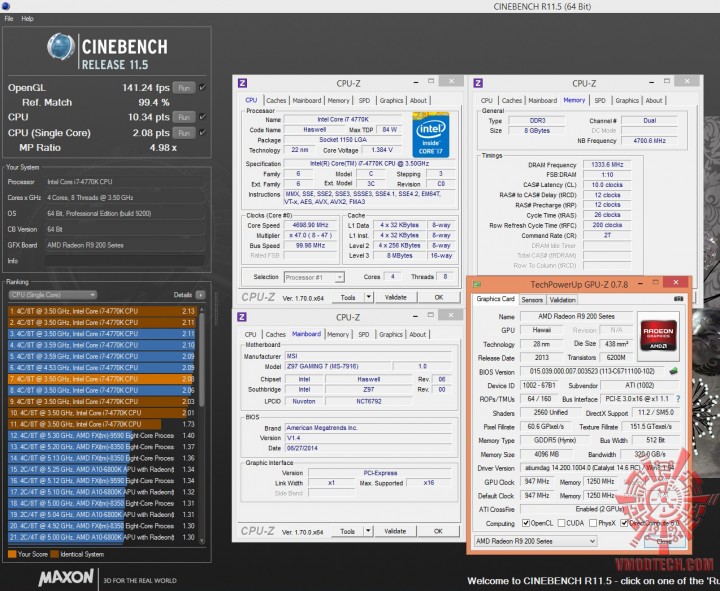Toggle the CPU (Single Core) test checkbox

(x=202, y=132)
